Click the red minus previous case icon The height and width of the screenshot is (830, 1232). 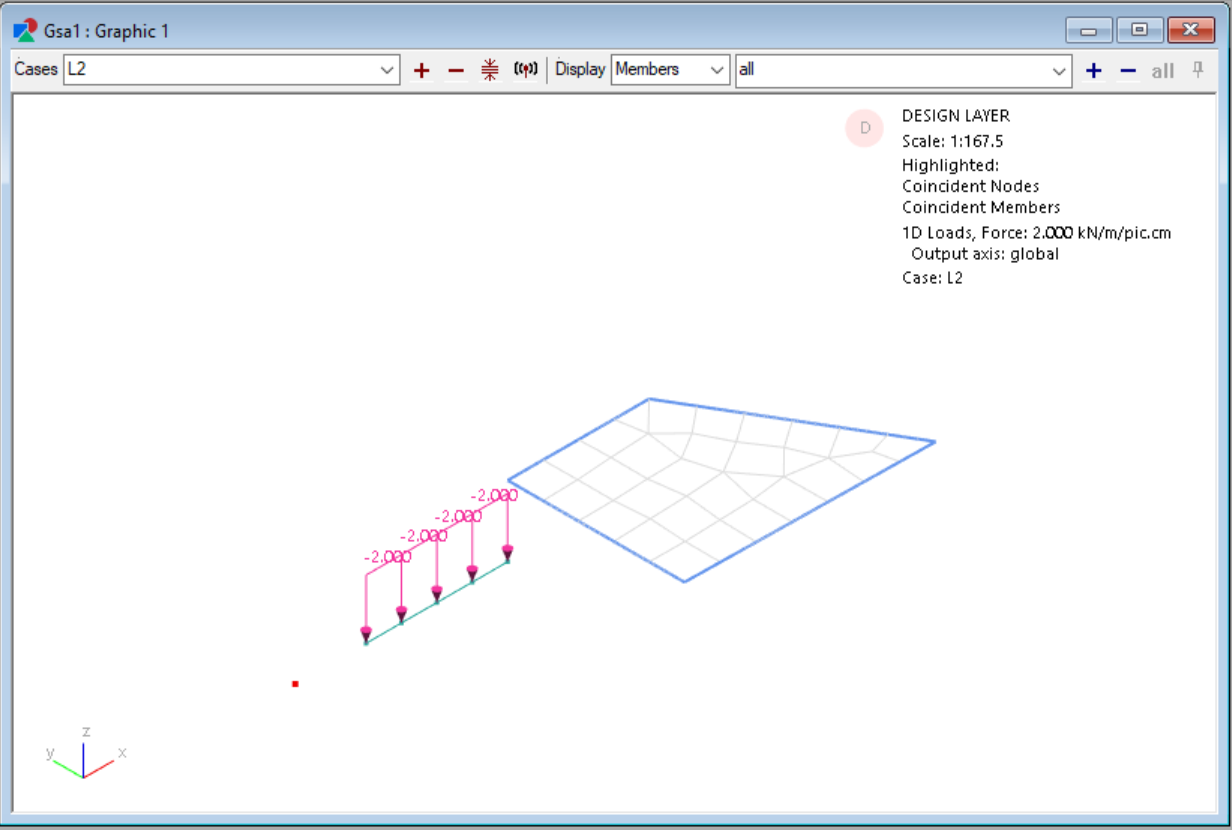click(456, 70)
